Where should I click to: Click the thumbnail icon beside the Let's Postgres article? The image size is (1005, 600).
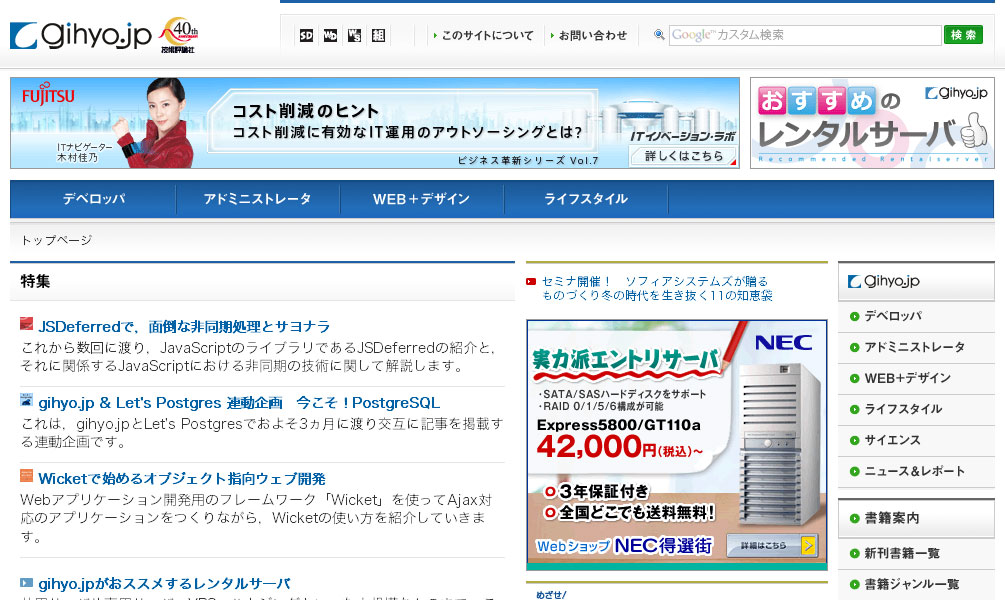click(x=27, y=401)
